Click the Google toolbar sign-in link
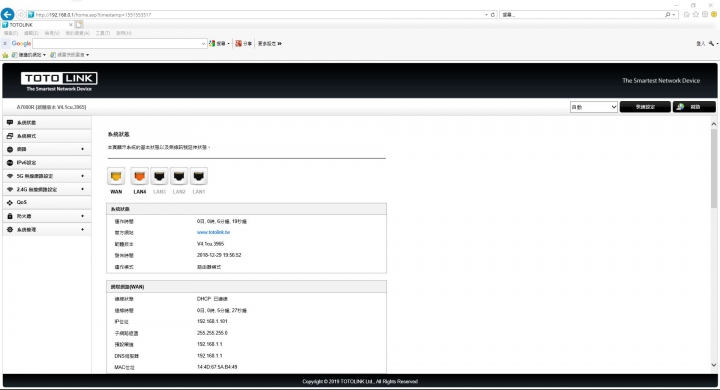 click(x=700, y=43)
